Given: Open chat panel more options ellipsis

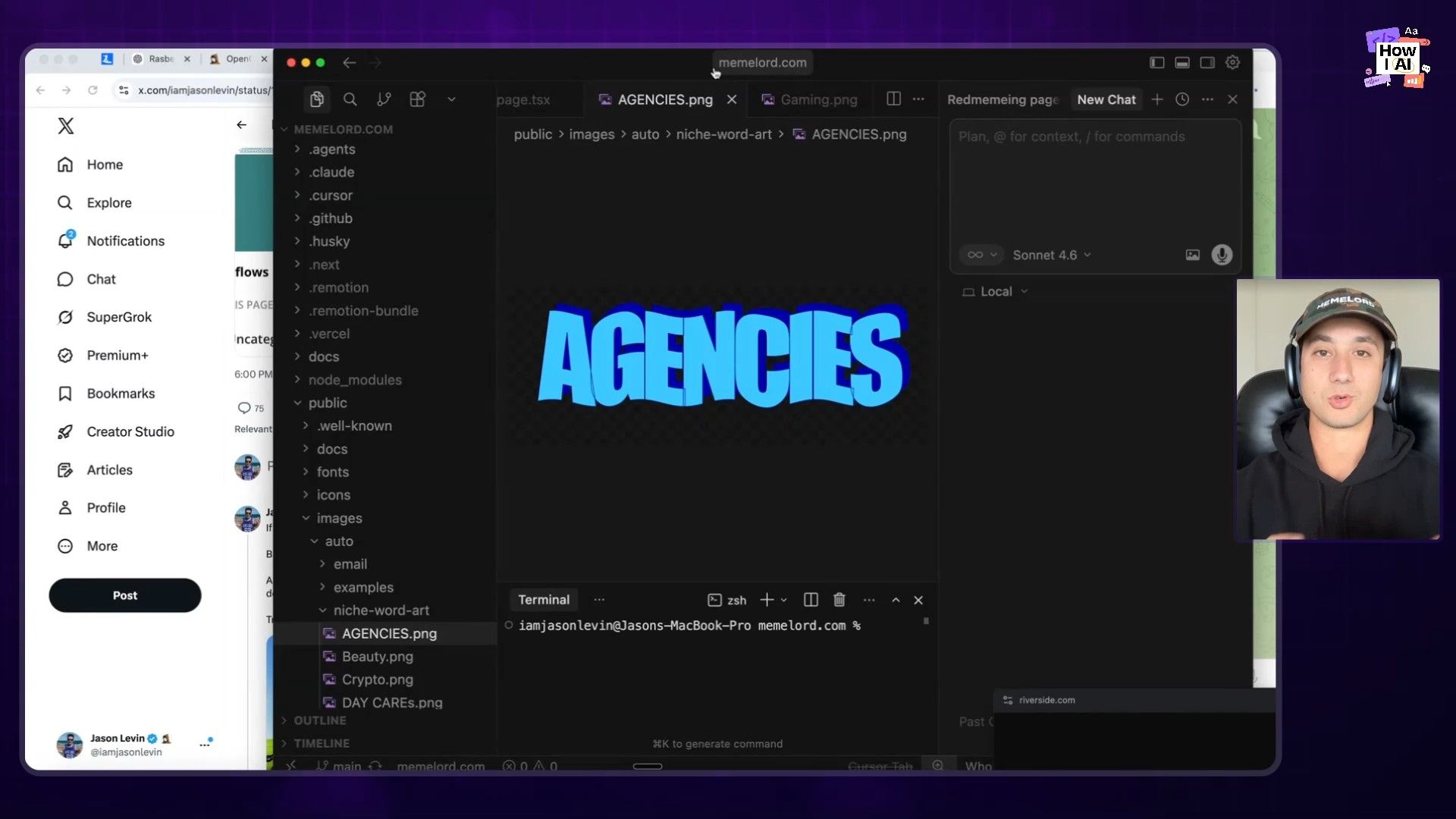Looking at the screenshot, I should pyautogui.click(x=1207, y=99).
